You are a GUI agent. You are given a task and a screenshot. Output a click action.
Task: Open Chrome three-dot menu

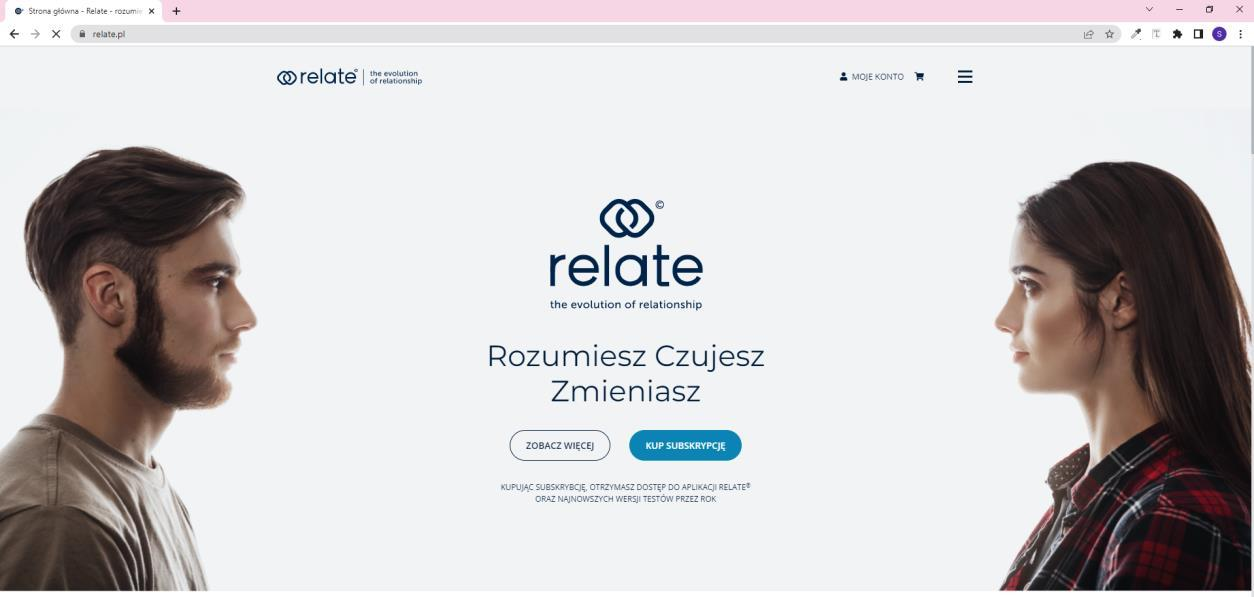point(1241,33)
